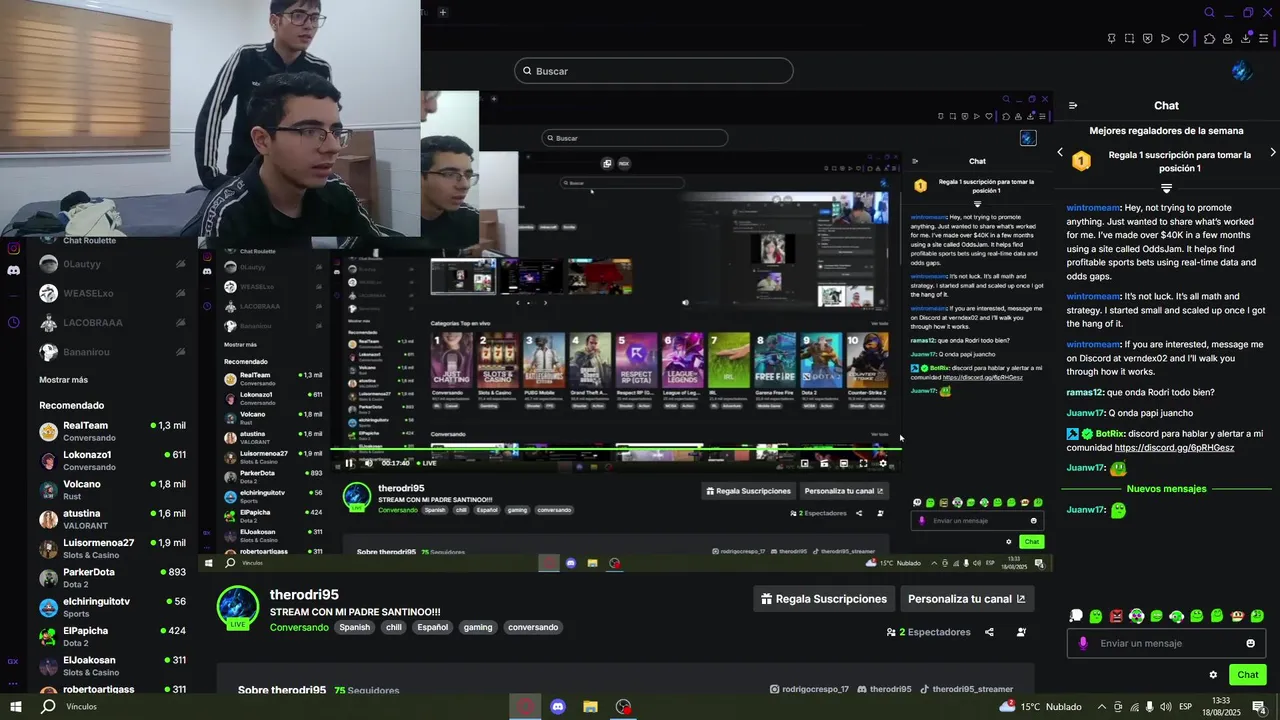
Task: Select the conversando tag
Action: pyautogui.click(x=533, y=628)
